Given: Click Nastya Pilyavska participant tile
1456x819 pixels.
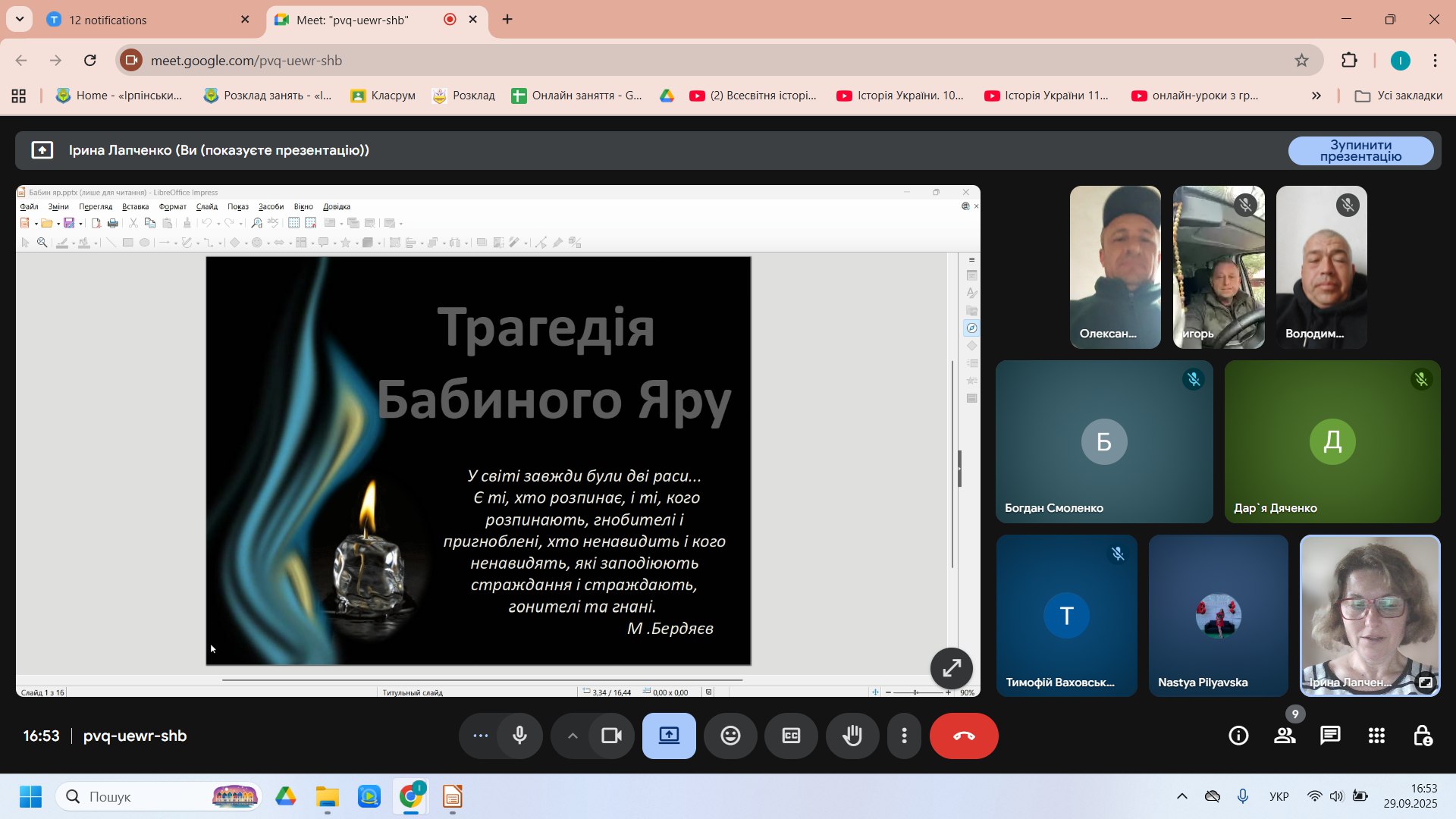Looking at the screenshot, I should point(1218,616).
